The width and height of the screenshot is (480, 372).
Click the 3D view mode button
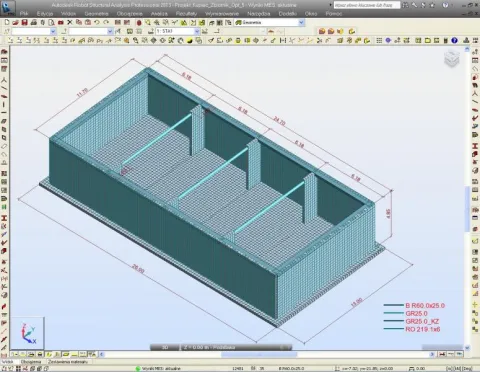pos(165,347)
